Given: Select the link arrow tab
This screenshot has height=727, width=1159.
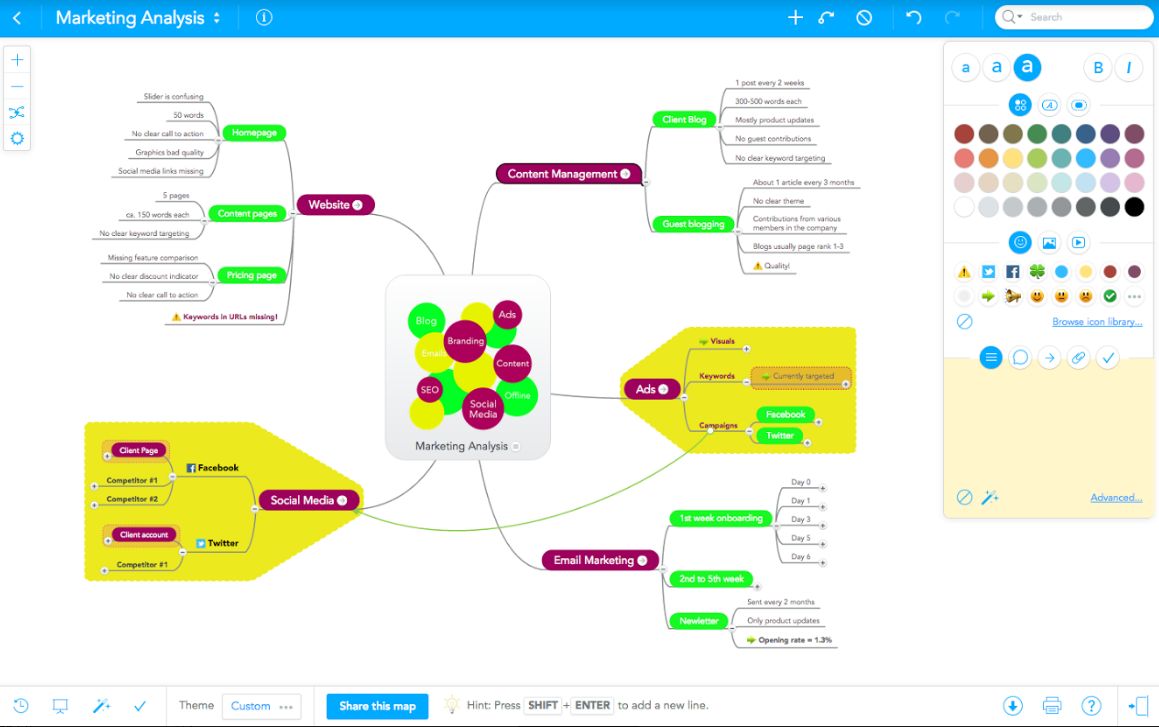Looking at the screenshot, I should (1049, 358).
